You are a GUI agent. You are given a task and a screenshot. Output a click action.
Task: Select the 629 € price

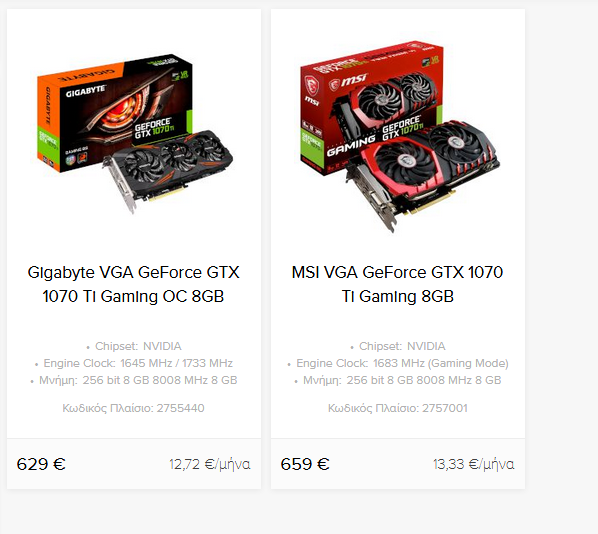coord(41,464)
